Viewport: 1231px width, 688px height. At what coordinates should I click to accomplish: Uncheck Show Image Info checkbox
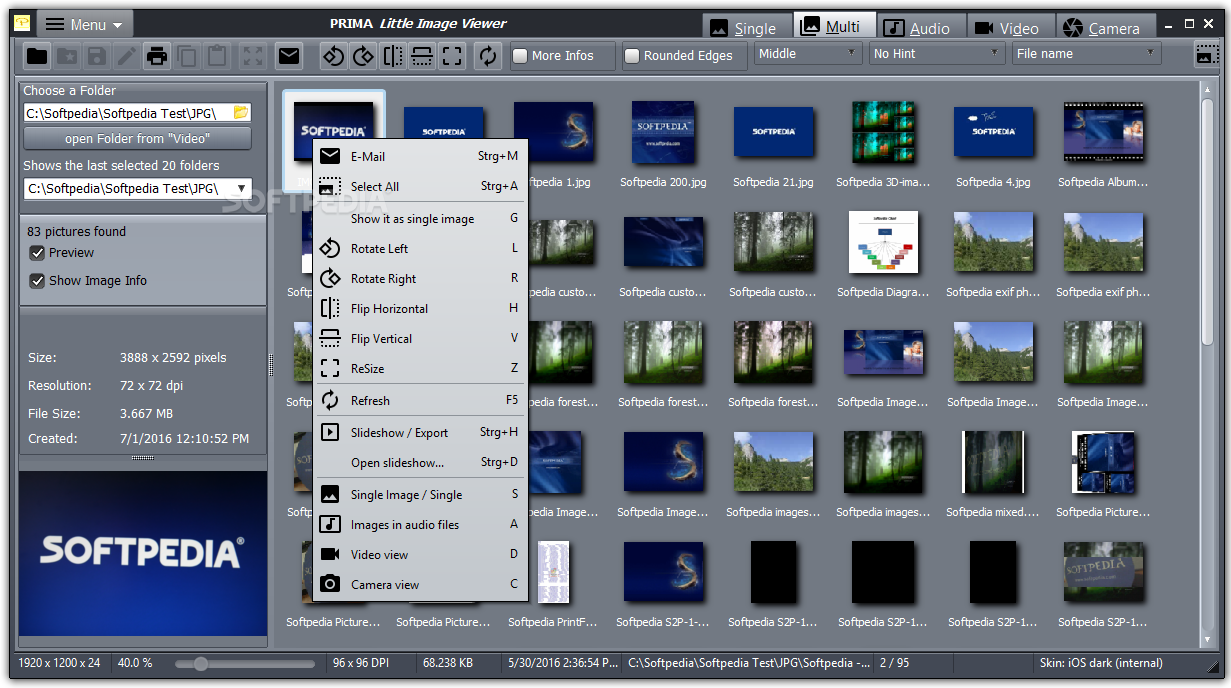(37, 281)
